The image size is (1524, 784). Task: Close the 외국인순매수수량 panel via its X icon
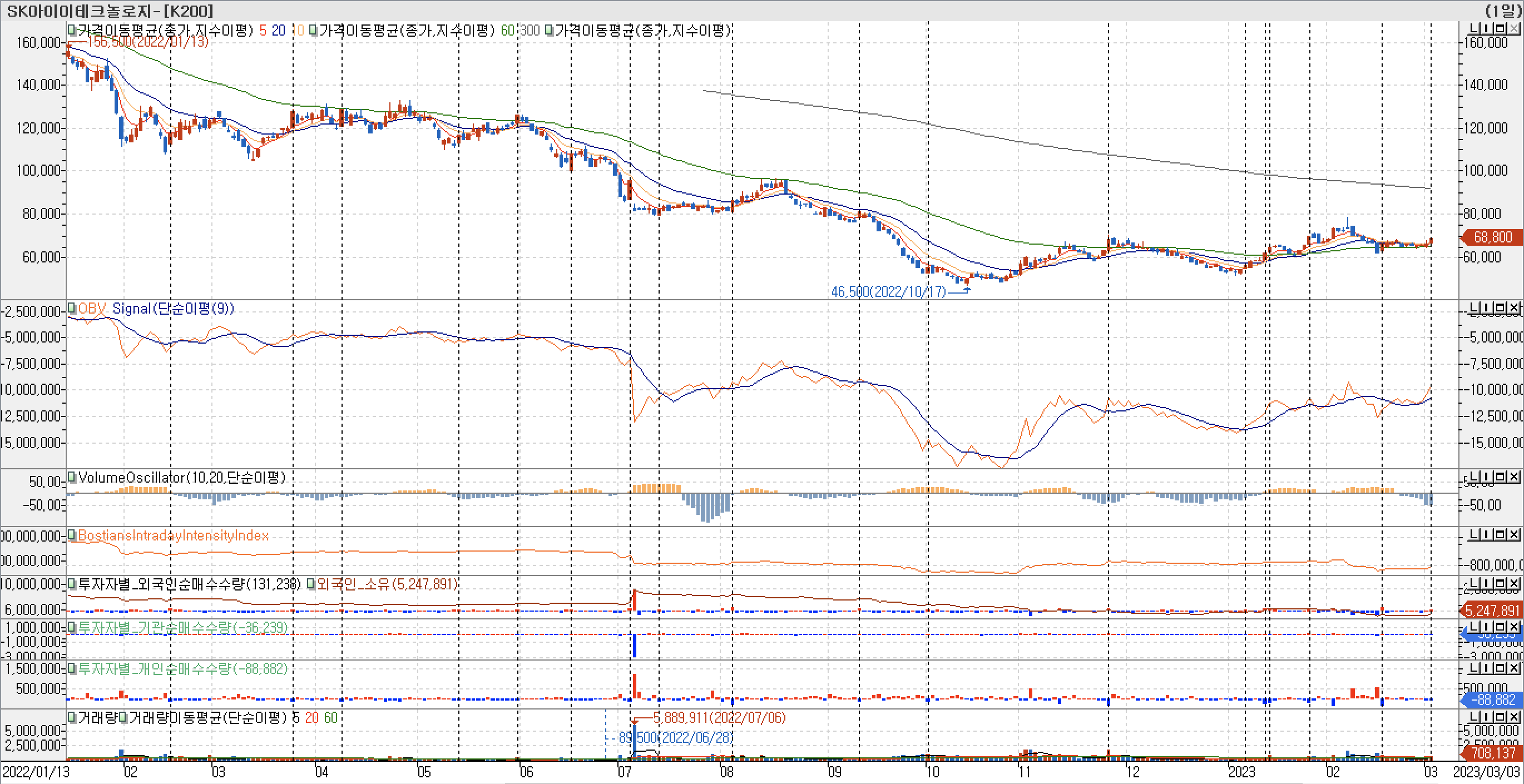tap(1513, 584)
